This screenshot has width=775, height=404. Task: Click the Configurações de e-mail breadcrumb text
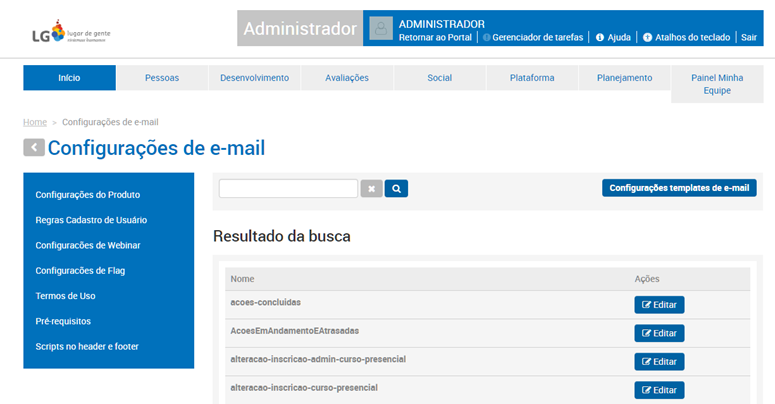(x=110, y=122)
